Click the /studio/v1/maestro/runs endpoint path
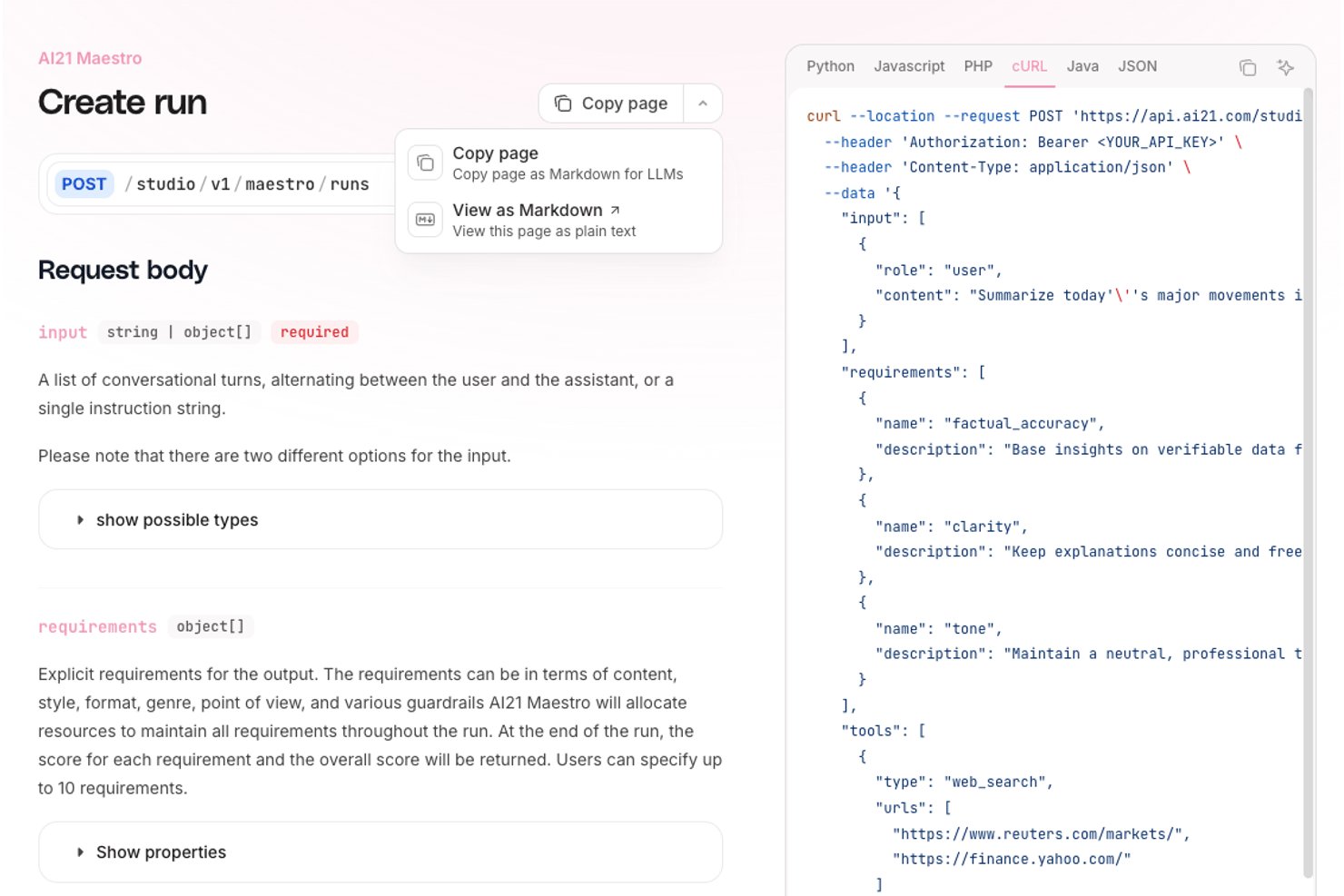Viewport: 1344px width, 896px height. click(247, 184)
